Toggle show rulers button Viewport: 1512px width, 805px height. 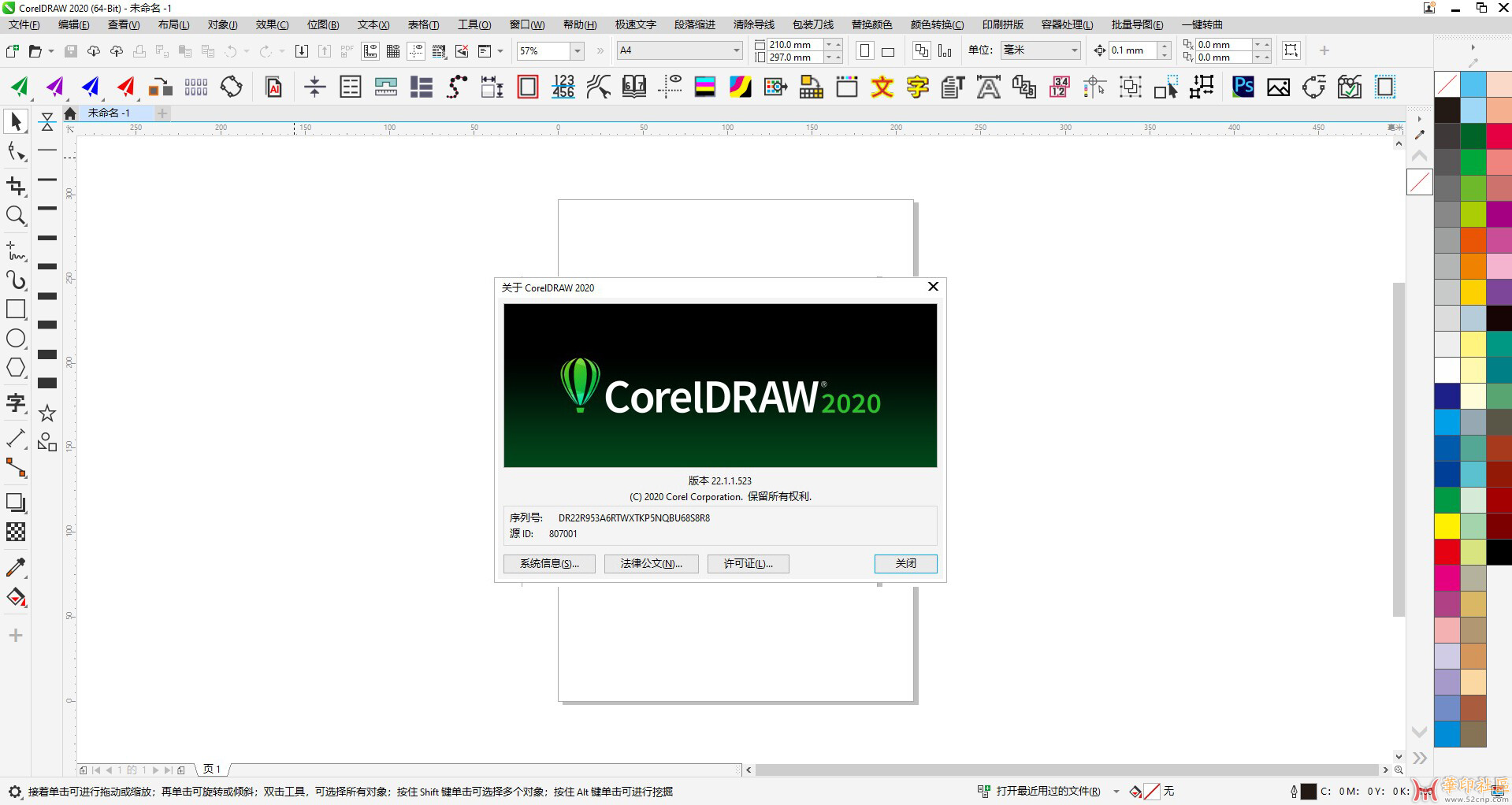[x=370, y=51]
